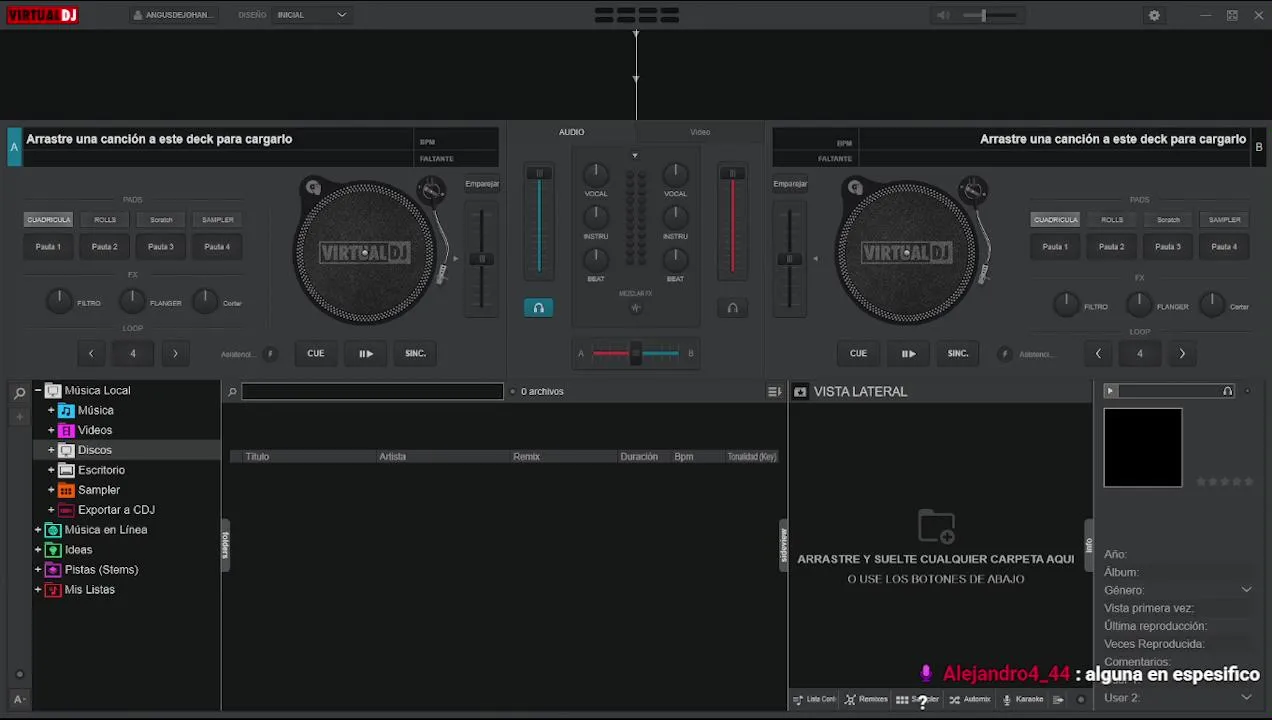The width and height of the screenshot is (1272, 720).
Task: Click the browser search input field
Action: pos(372,392)
